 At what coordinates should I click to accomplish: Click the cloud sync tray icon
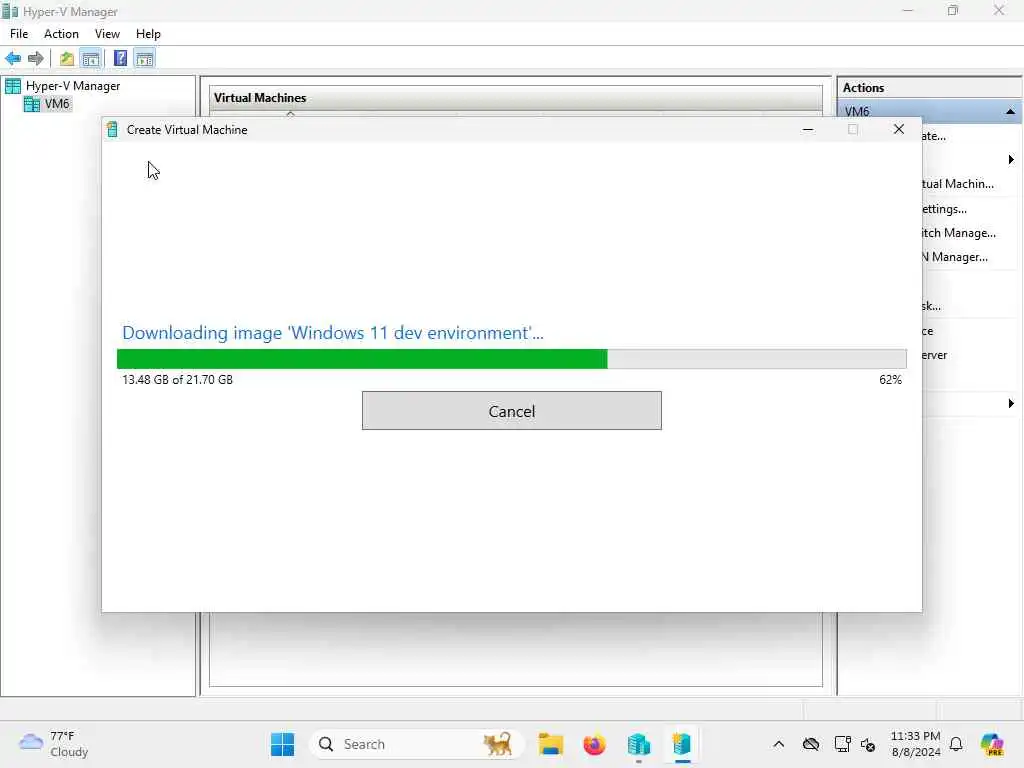click(x=810, y=744)
